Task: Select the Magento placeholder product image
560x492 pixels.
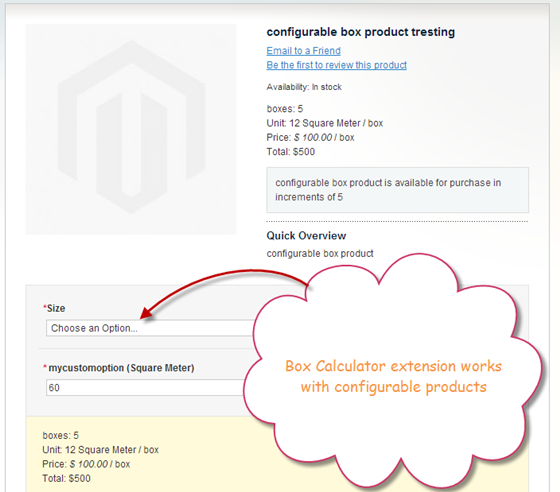Action: 131,129
